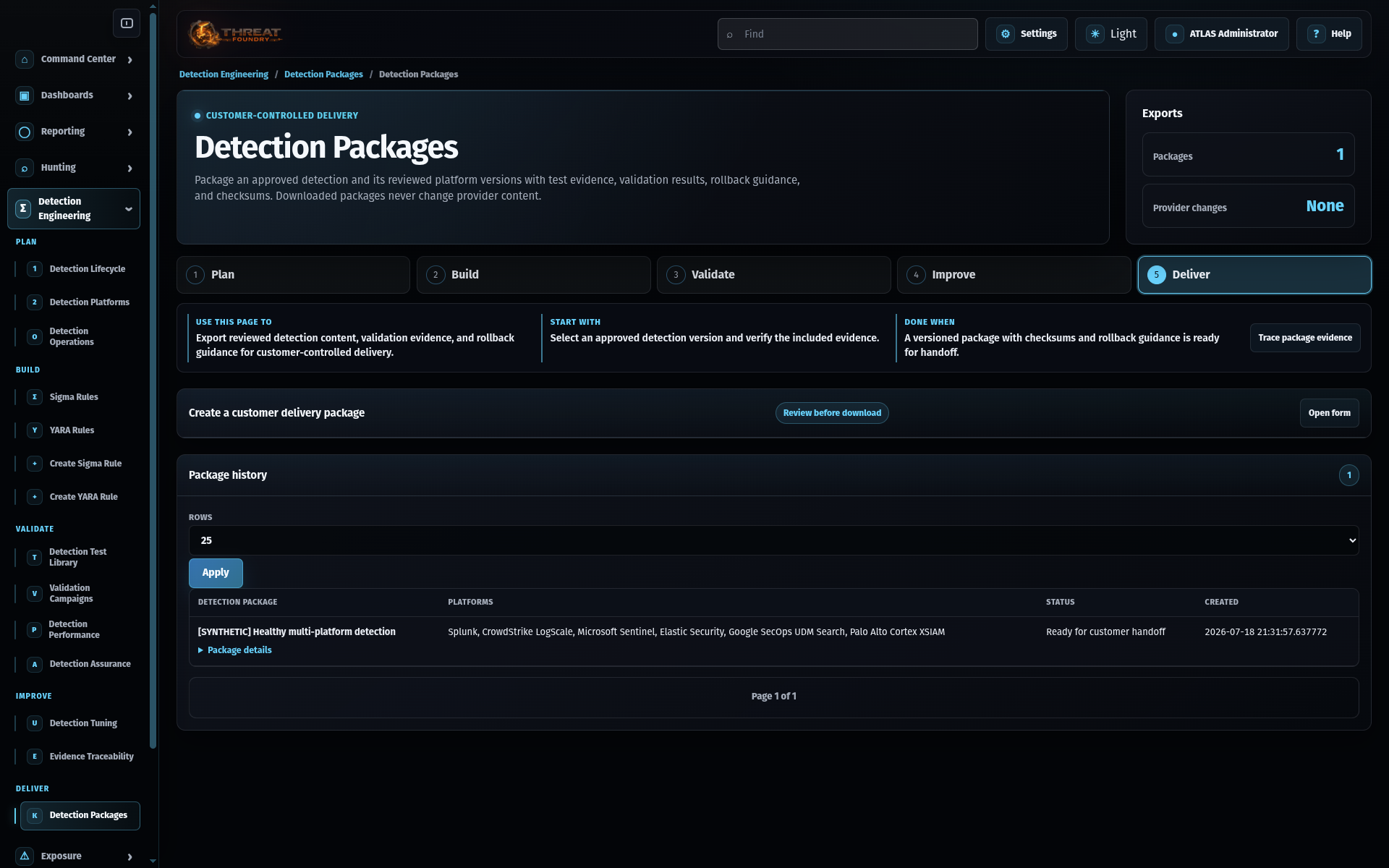Click the Detection Test Library T icon
Screen dimensions: 1389x868
35,557
